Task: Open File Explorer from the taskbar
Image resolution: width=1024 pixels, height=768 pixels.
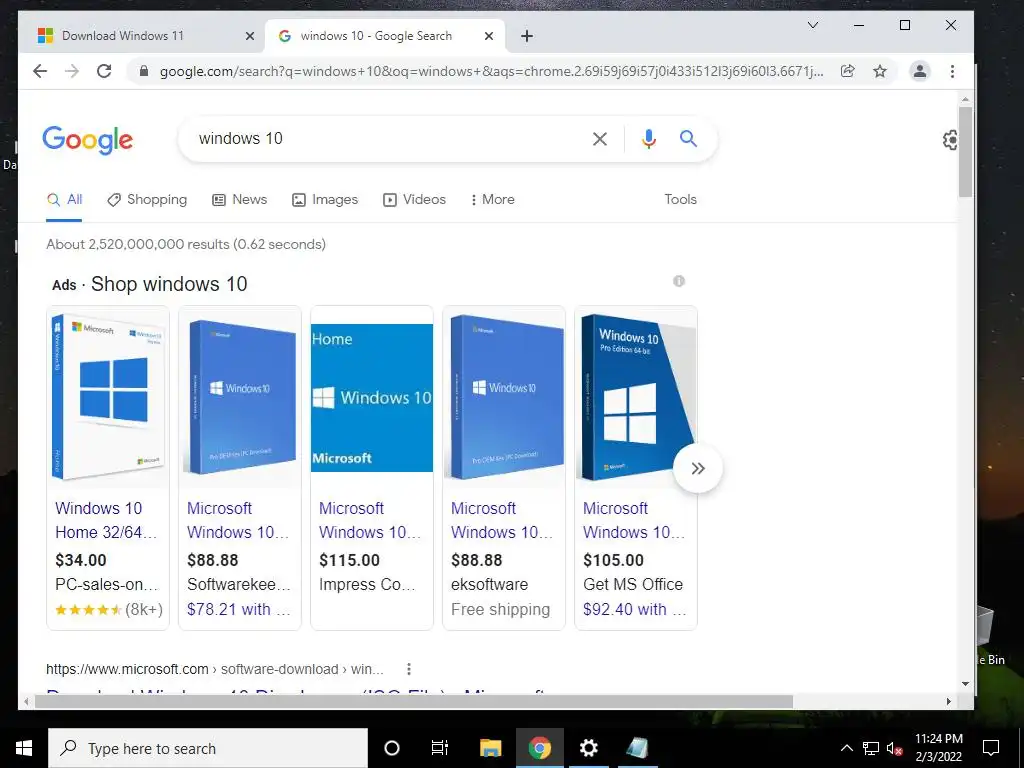Action: tap(490, 748)
